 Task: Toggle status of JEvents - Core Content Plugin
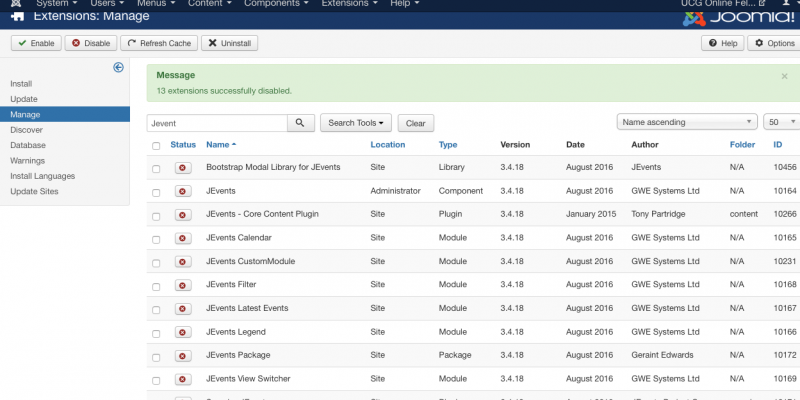pyautogui.click(x=183, y=215)
